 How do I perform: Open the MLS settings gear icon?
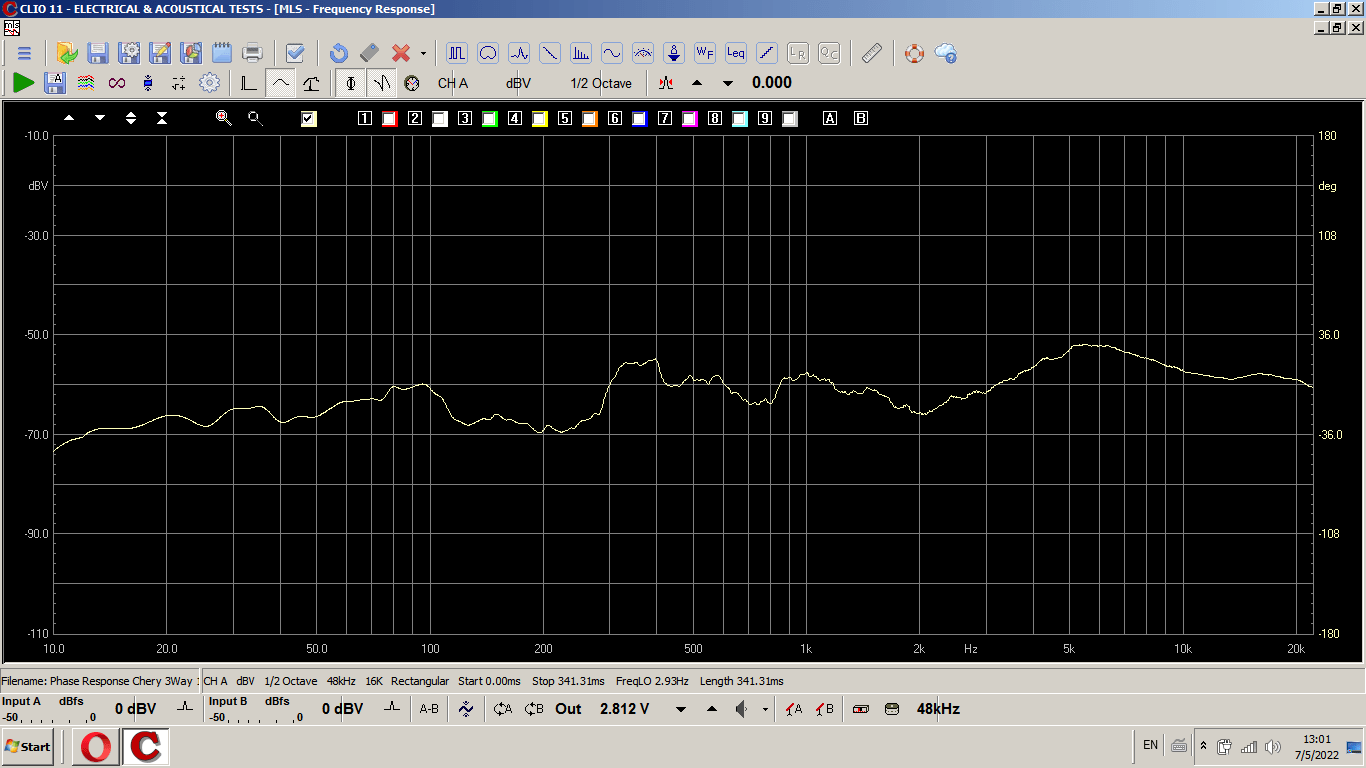[x=209, y=83]
